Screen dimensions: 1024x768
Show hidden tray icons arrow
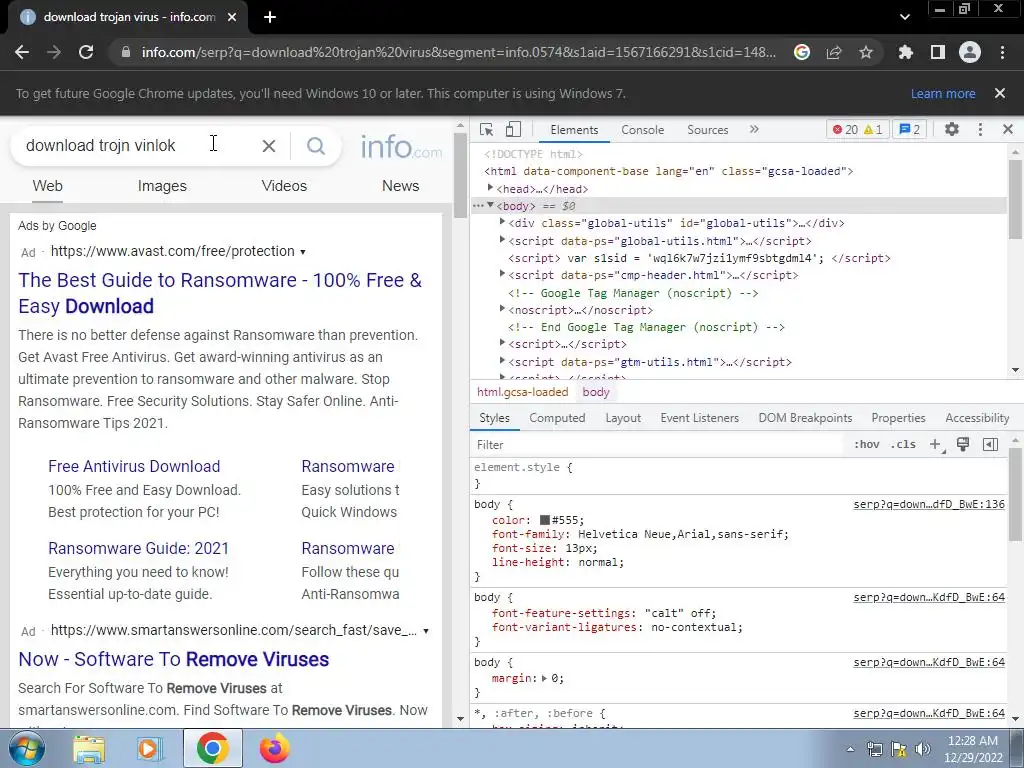(x=850, y=749)
